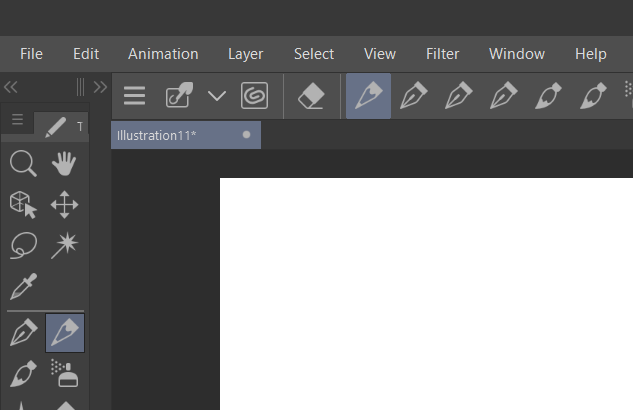Open the Animation menu
This screenshot has height=410, width=633.
click(163, 54)
